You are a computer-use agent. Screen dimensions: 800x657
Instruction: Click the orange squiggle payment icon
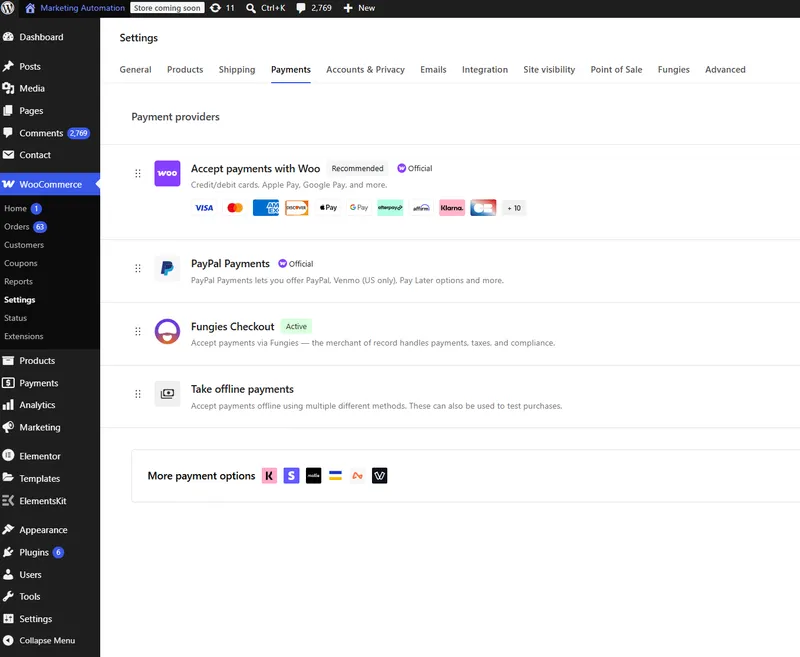coord(358,476)
